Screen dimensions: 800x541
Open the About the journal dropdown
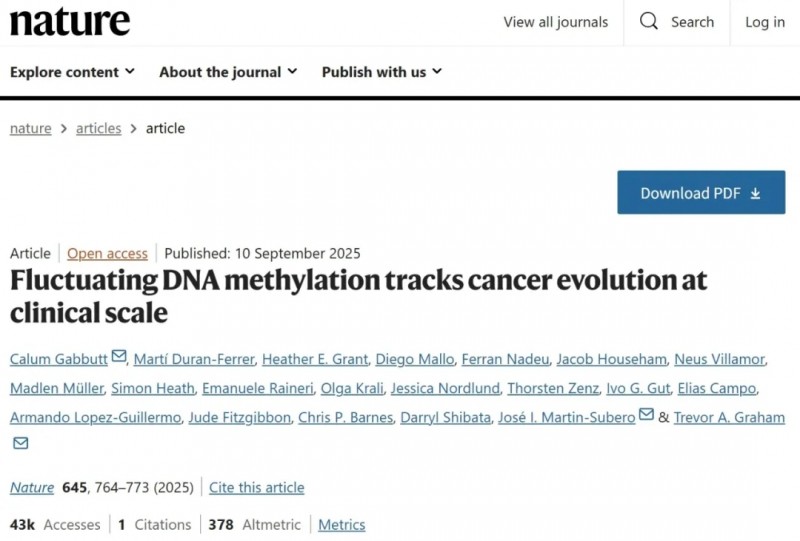coord(228,72)
